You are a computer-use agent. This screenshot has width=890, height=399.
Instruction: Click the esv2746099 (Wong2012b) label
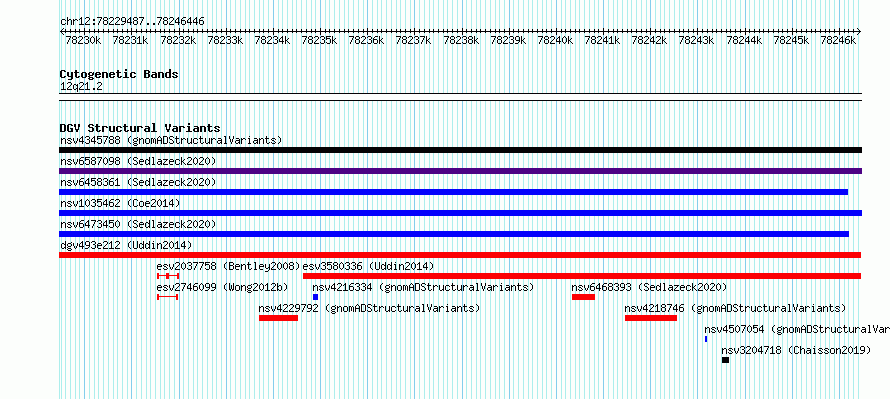point(222,287)
